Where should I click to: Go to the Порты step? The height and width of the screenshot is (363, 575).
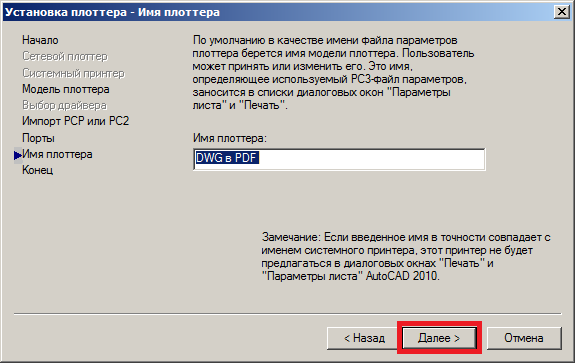39,138
